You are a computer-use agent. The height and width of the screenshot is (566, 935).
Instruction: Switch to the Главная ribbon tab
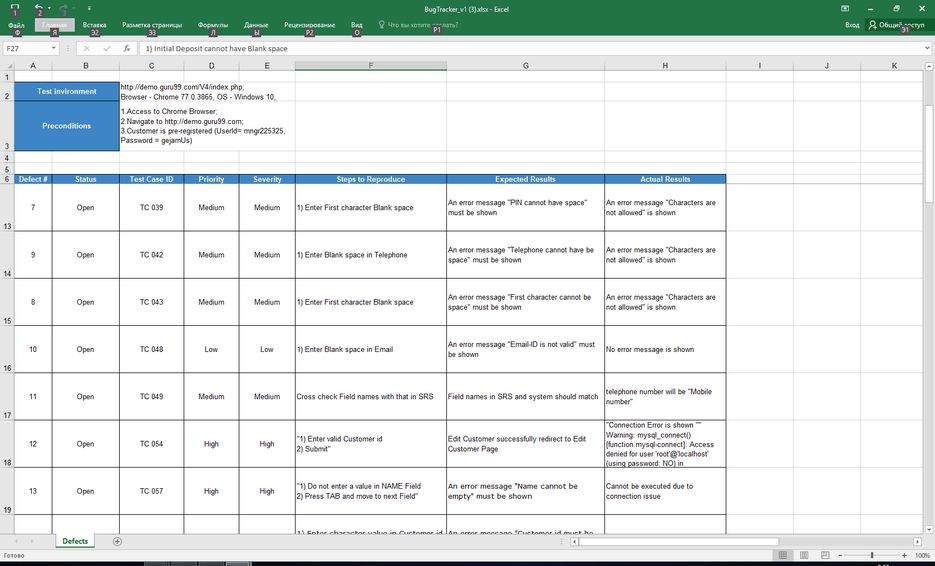tap(54, 25)
